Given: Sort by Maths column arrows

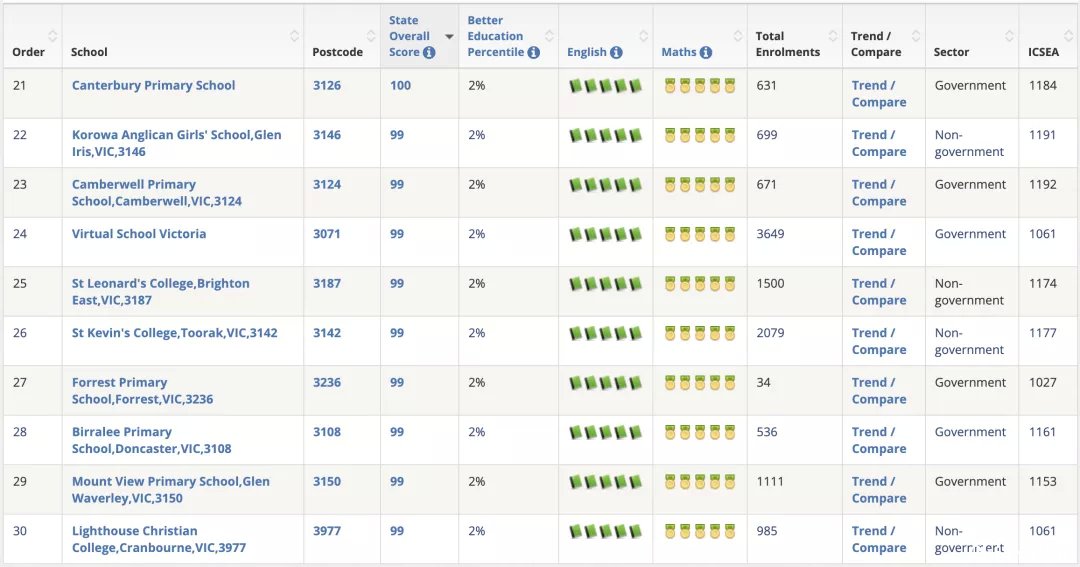Looking at the screenshot, I should click(738, 36).
